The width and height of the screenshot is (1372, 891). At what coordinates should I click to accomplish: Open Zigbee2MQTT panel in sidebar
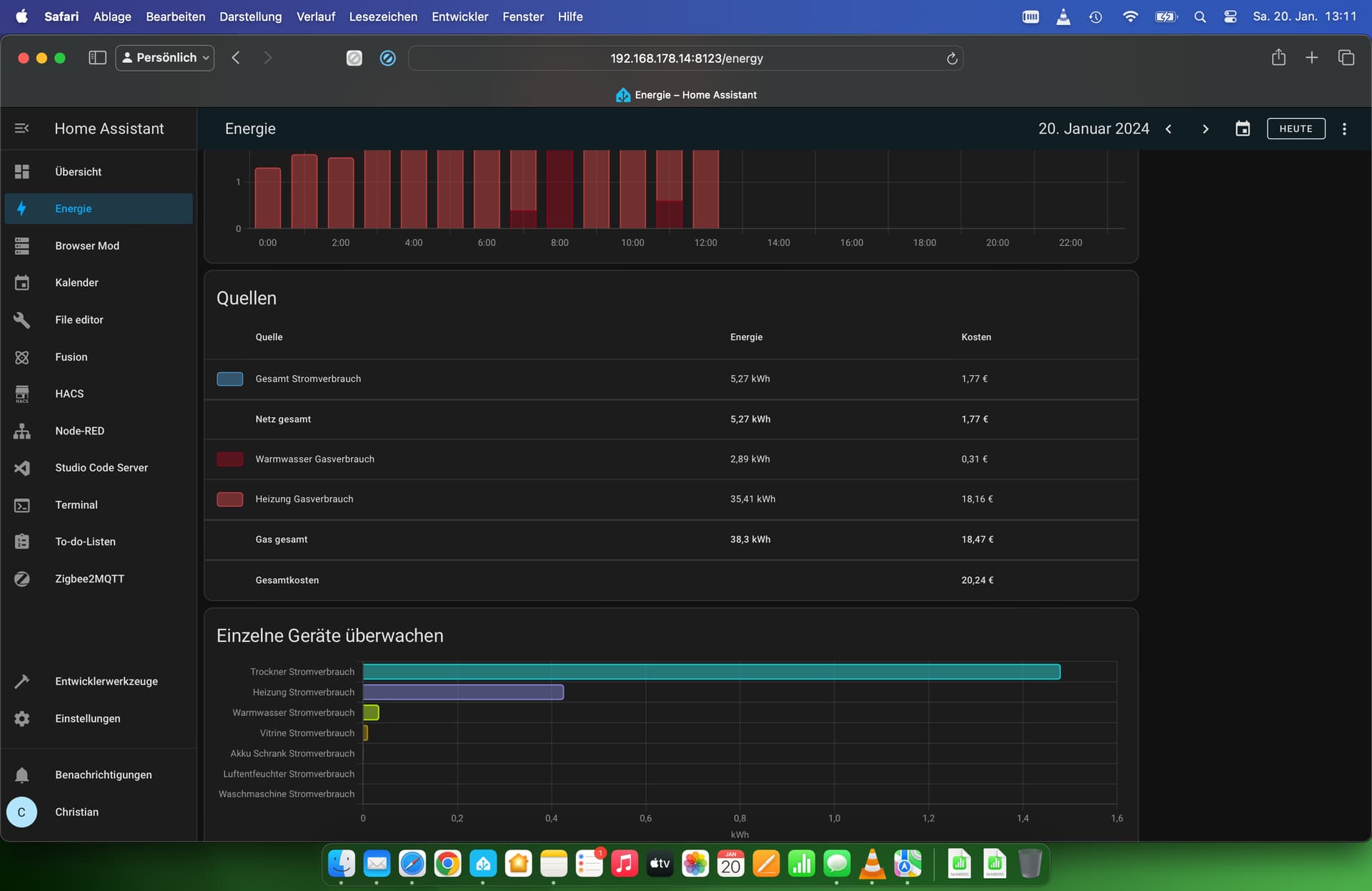pos(89,579)
